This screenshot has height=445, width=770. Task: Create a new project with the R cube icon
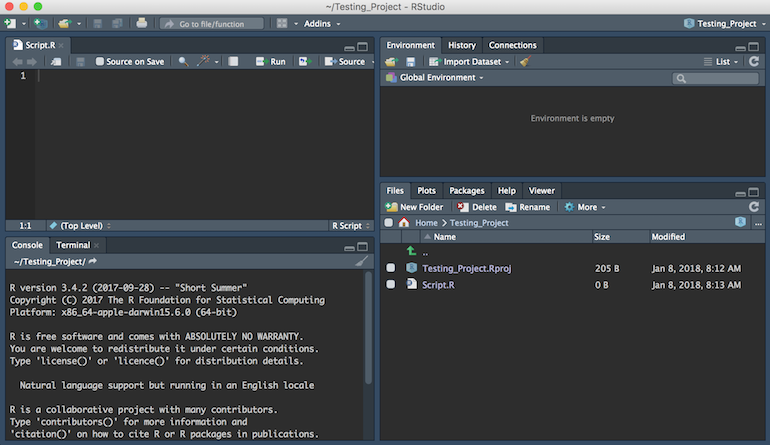tap(40, 23)
